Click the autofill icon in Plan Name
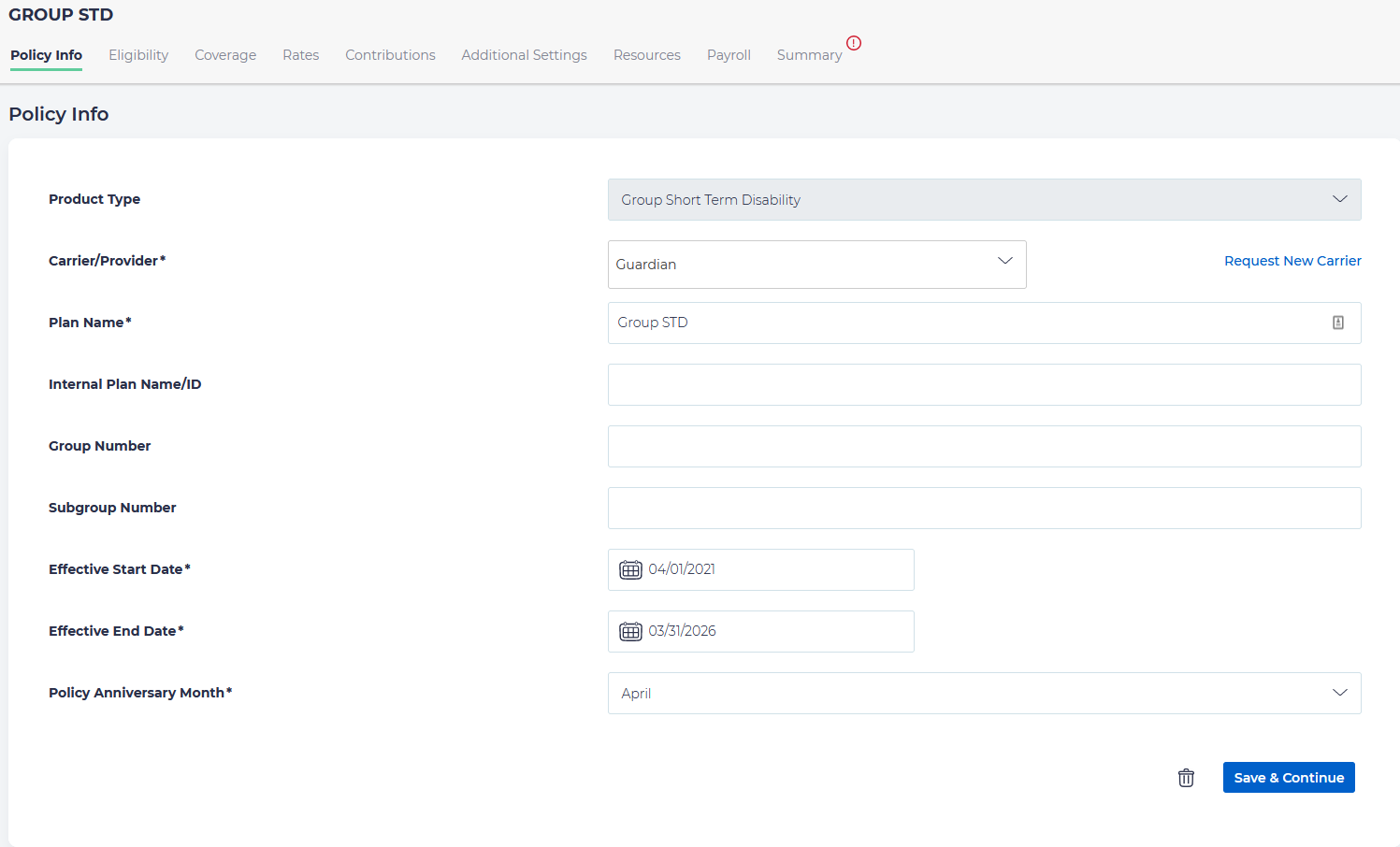 pos(1338,323)
